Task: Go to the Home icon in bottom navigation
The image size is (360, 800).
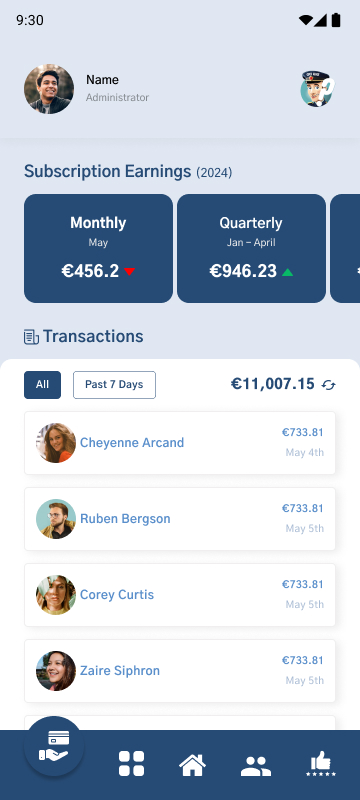Action: coord(192,765)
